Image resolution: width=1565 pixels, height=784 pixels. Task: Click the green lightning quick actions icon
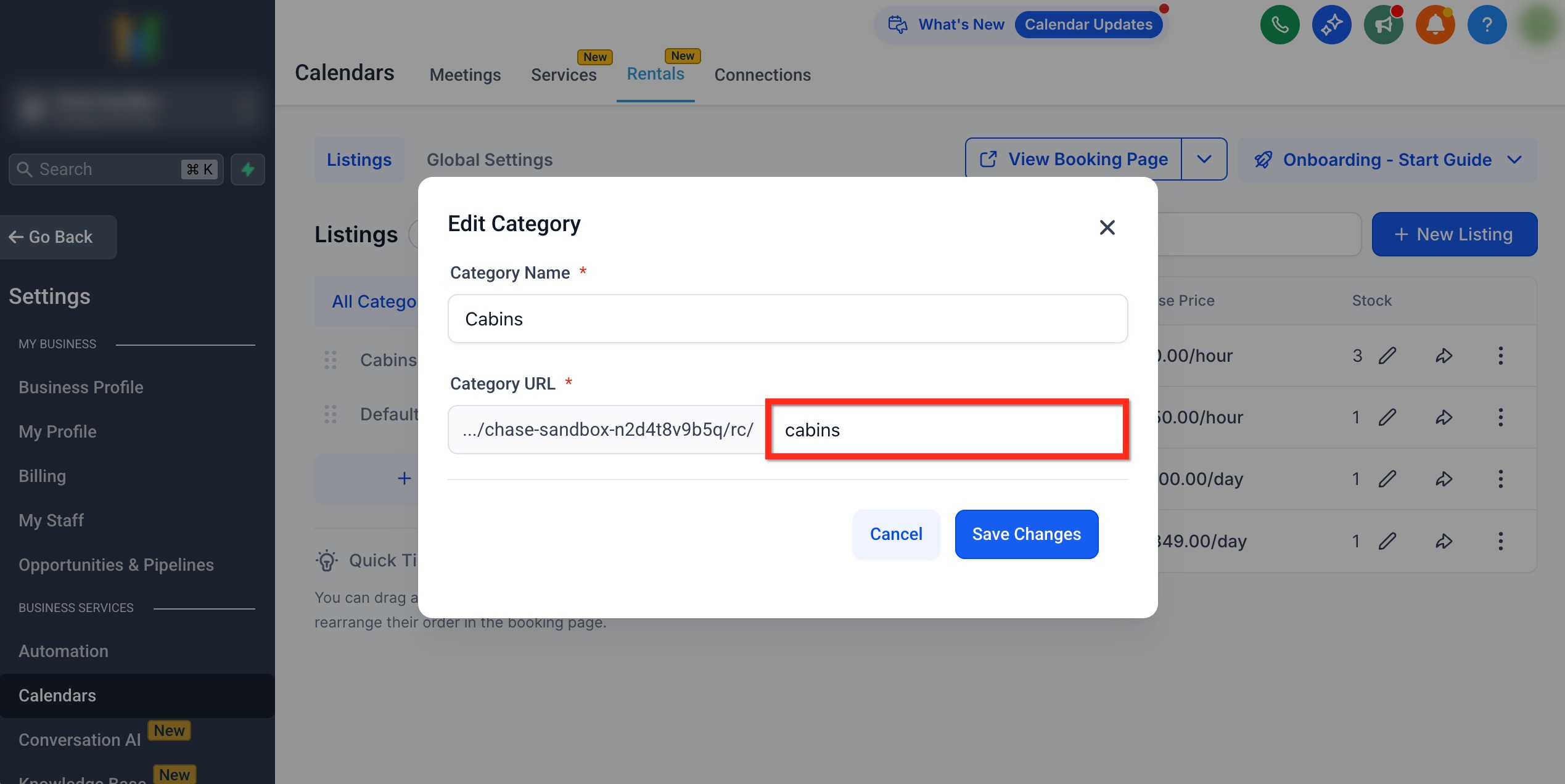tap(248, 169)
